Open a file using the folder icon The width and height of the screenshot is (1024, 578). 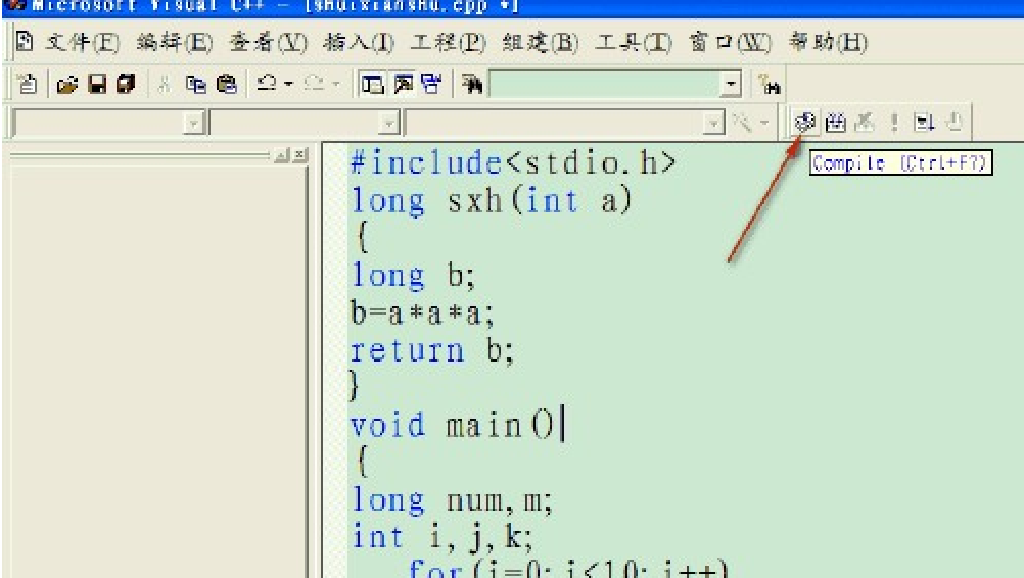(x=67, y=84)
